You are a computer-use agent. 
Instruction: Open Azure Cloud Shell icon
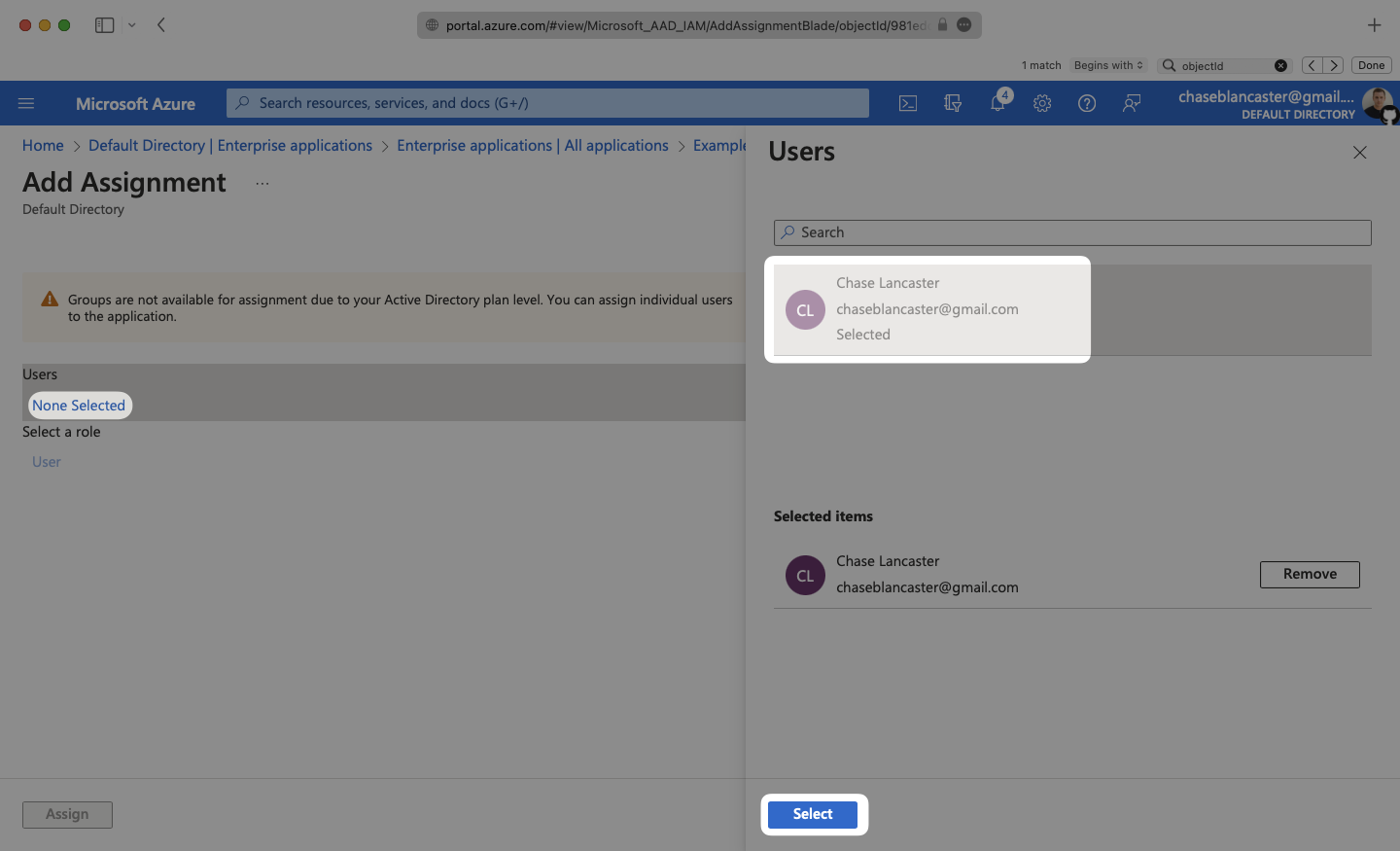[907, 103]
